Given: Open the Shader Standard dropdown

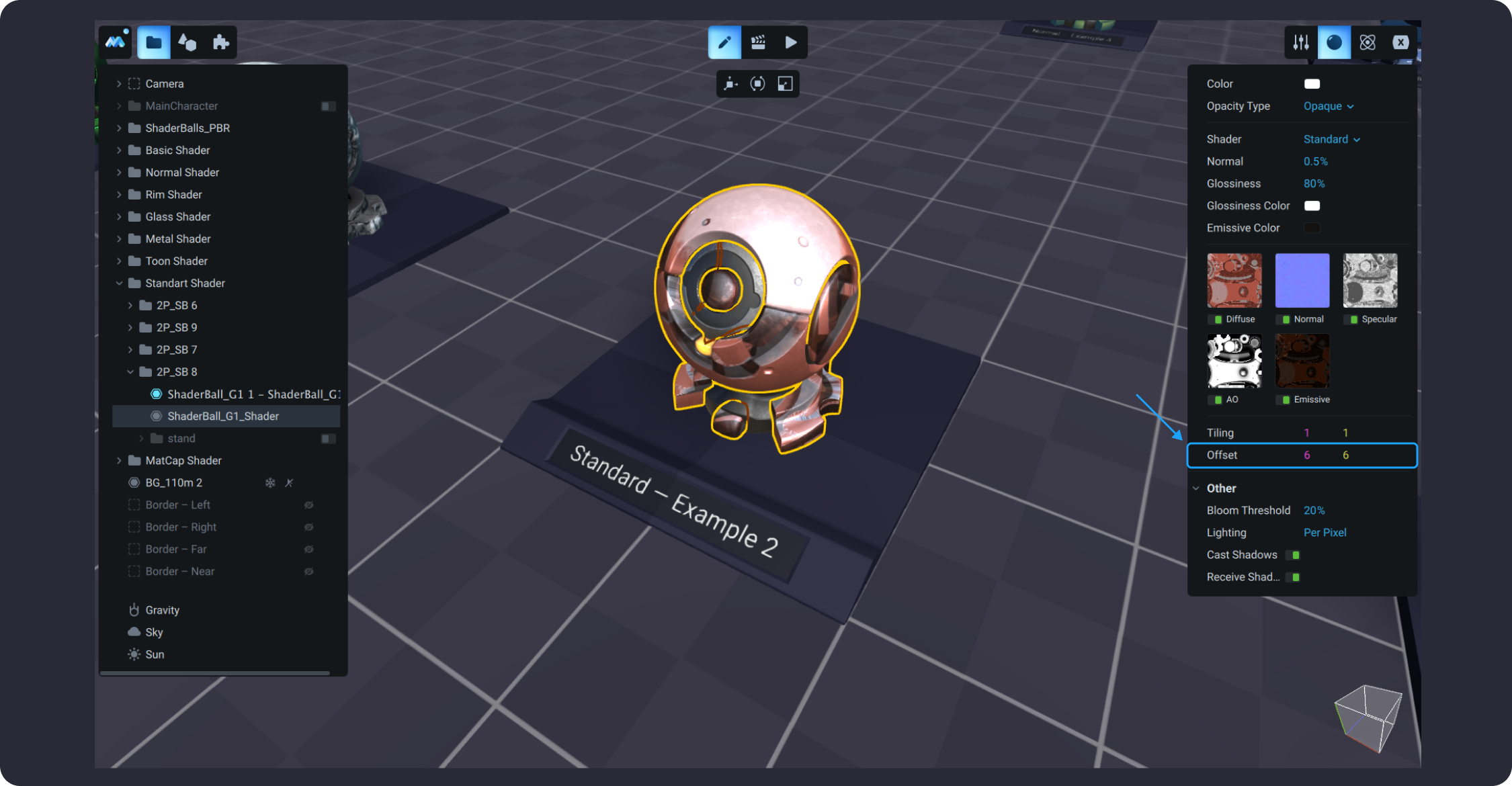Looking at the screenshot, I should pos(1332,139).
